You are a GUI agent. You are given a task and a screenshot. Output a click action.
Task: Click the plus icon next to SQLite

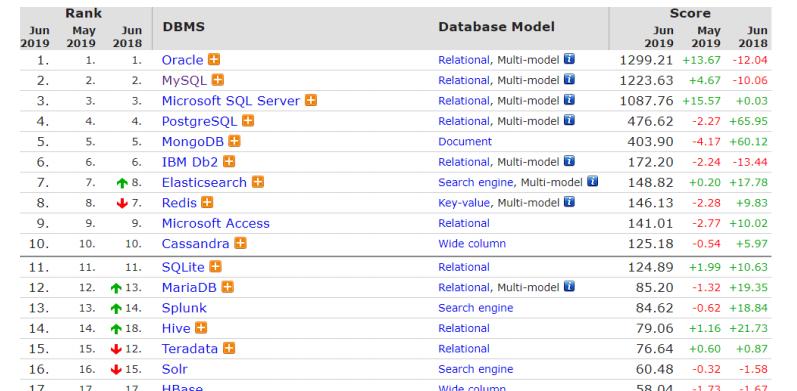(x=216, y=267)
